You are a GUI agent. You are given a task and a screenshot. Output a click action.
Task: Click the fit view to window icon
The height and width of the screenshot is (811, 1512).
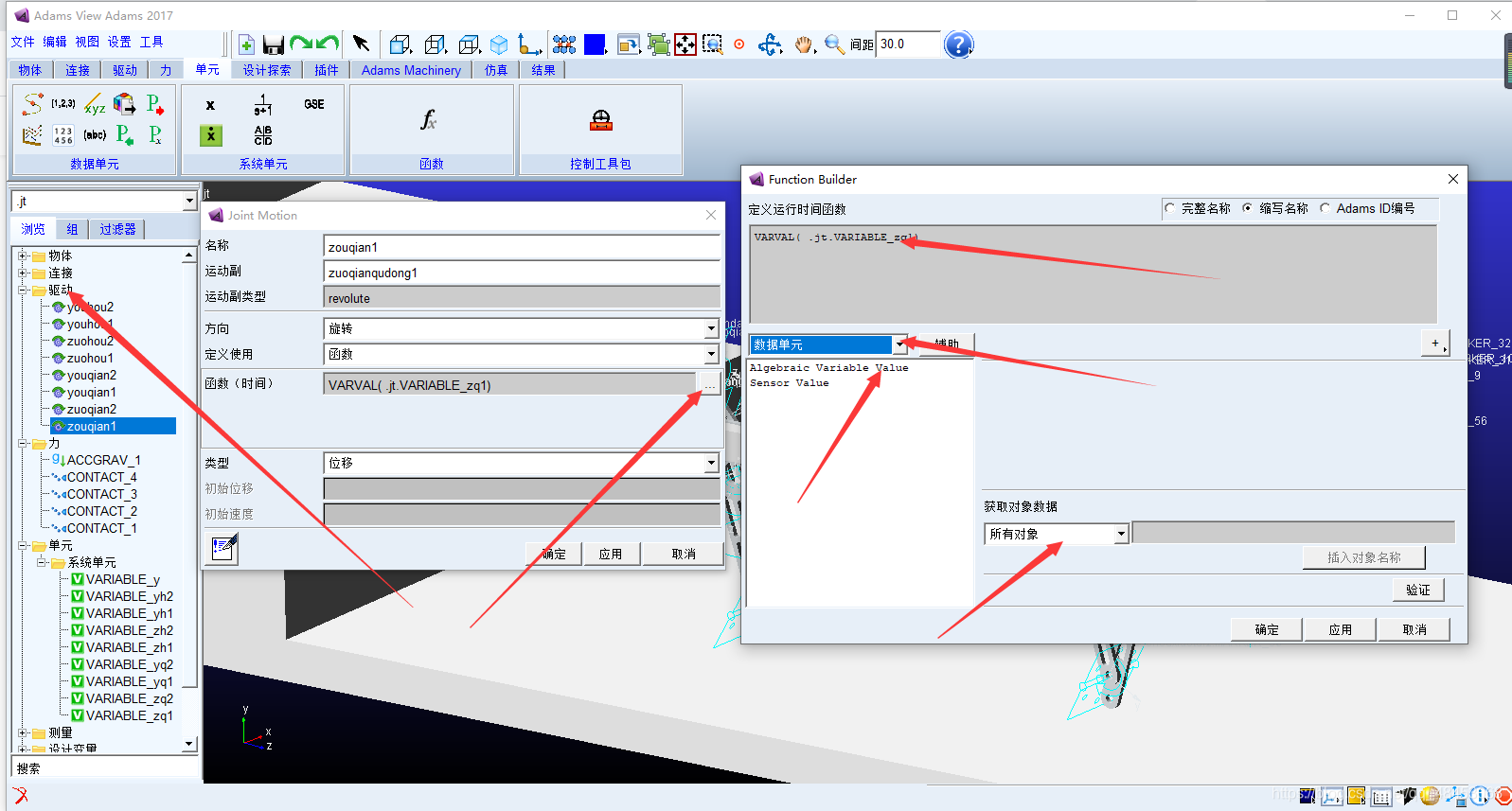pyautogui.click(x=685, y=44)
